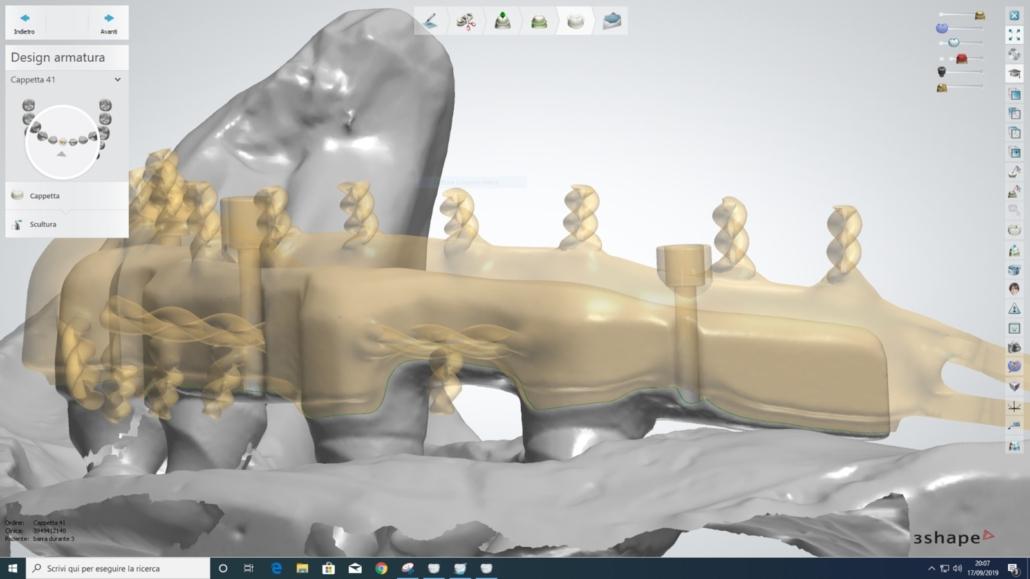Expand the Cappetta 41 dropdown

pos(117,80)
